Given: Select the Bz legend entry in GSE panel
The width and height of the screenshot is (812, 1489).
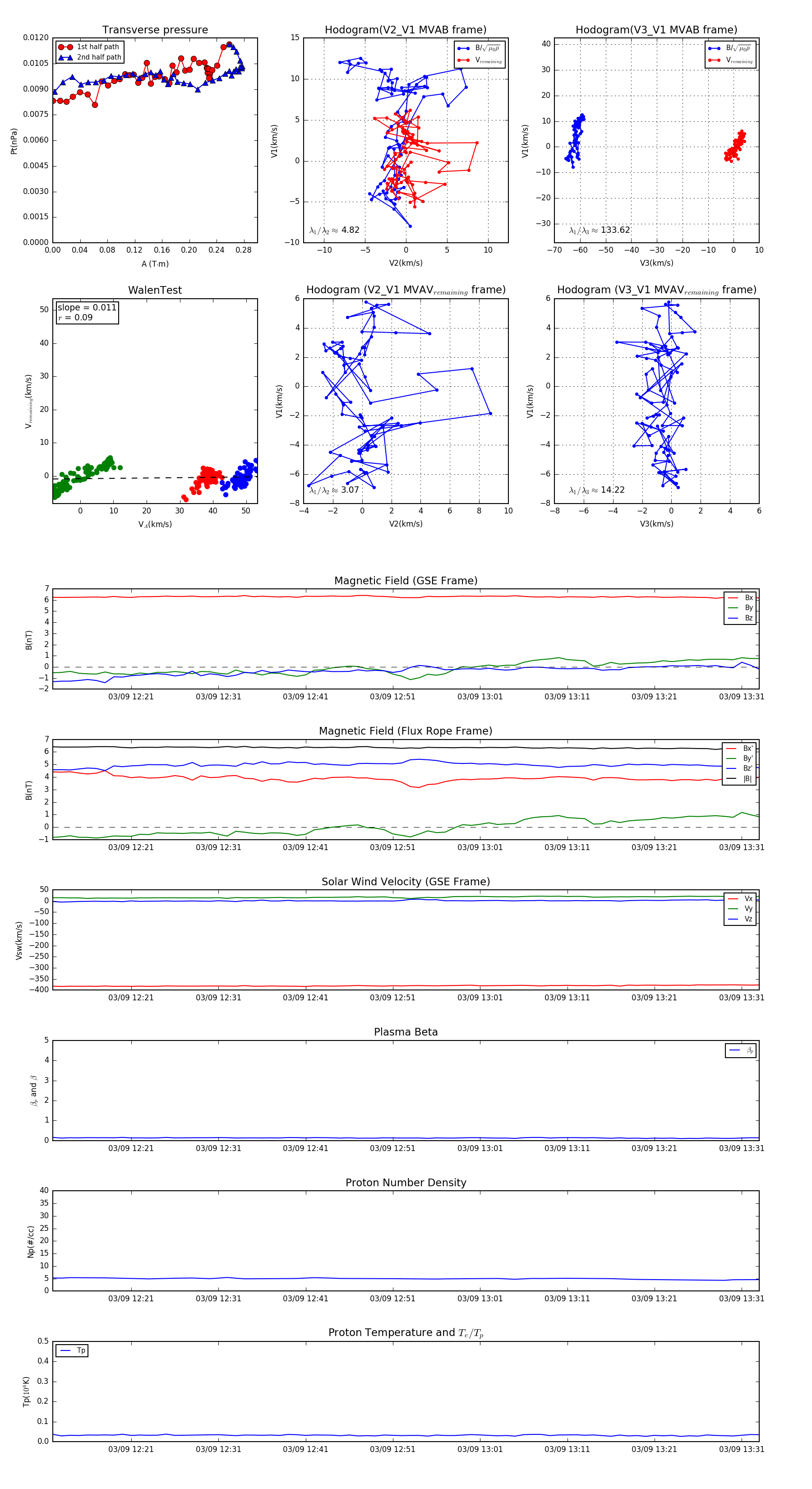Looking at the screenshot, I should [x=741, y=618].
